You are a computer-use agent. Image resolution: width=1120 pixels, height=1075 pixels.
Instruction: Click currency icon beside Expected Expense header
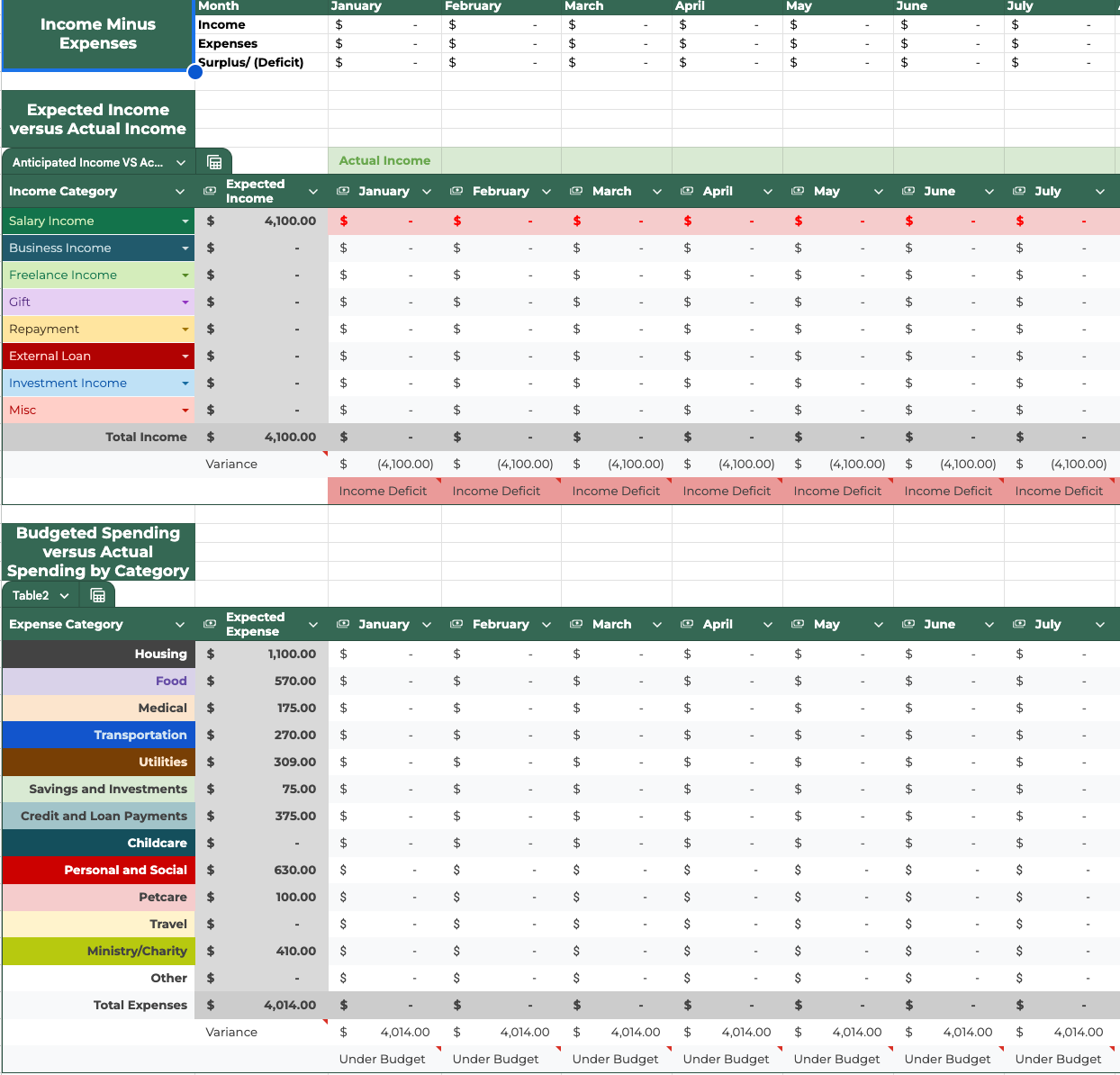(210, 624)
